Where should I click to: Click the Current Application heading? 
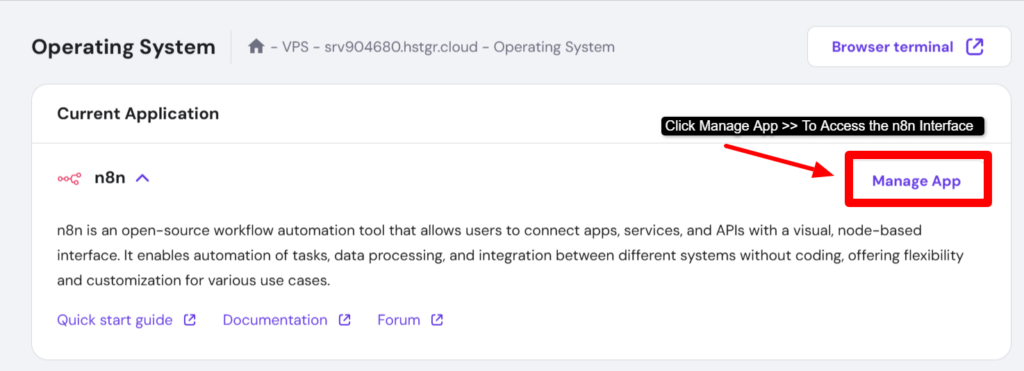coord(138,114)
